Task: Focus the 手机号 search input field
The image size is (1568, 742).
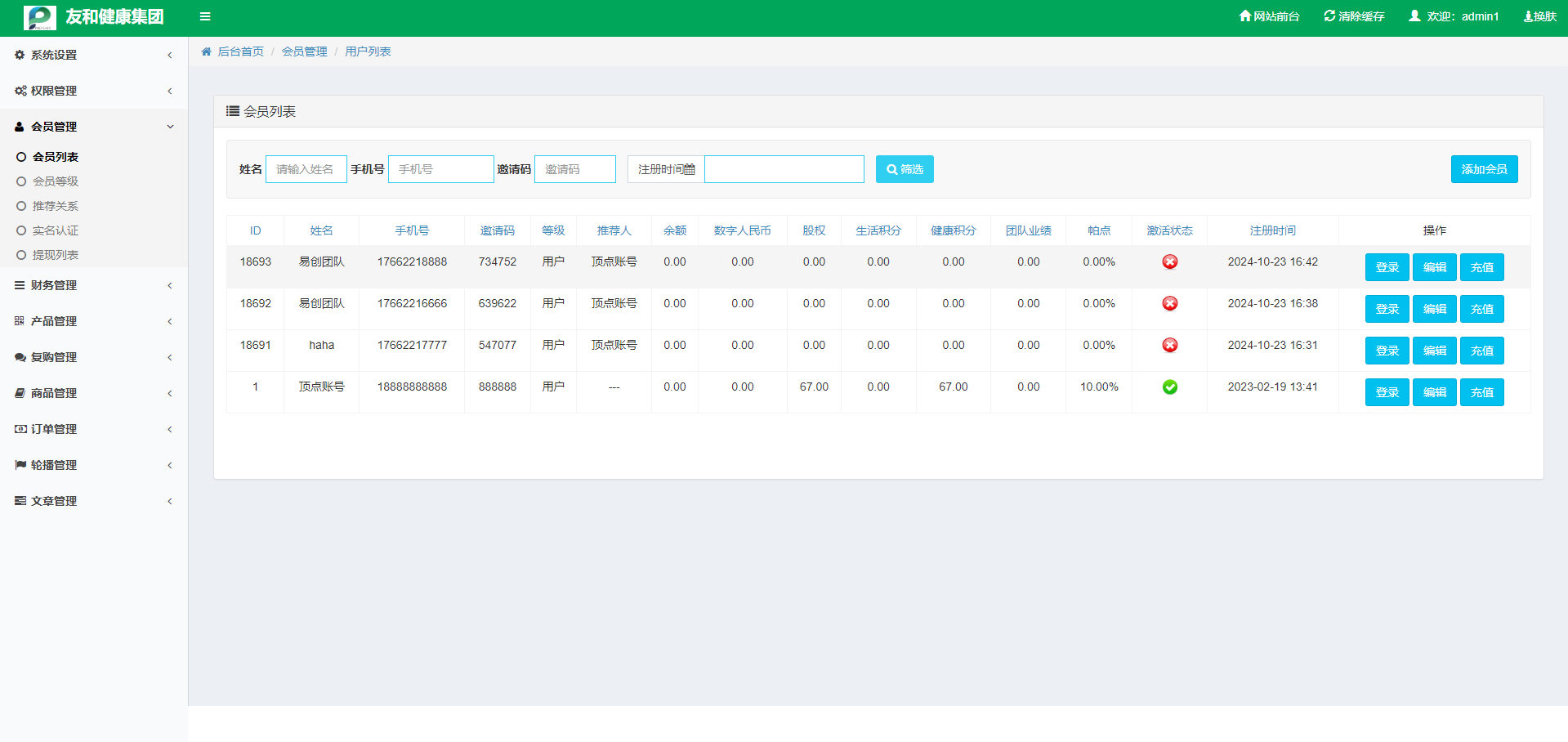Action: tap(440, 169)
